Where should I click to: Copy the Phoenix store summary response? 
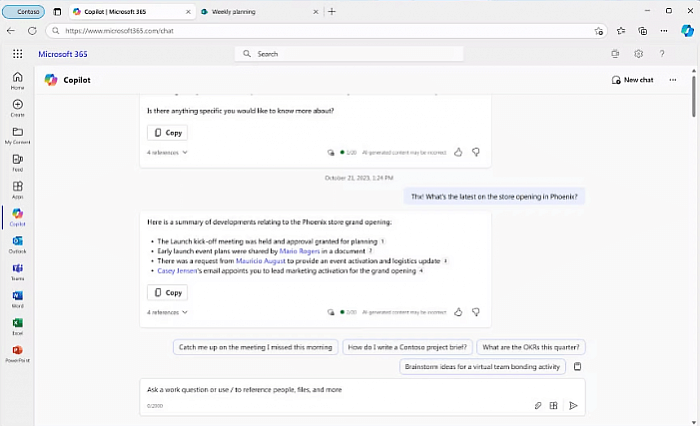coord(167,292)
